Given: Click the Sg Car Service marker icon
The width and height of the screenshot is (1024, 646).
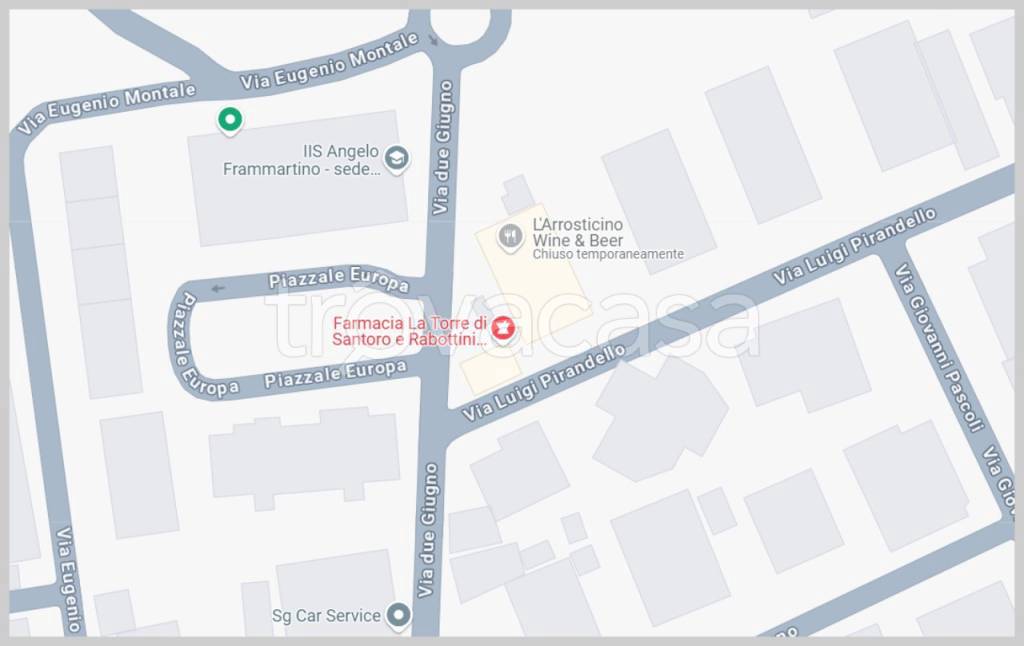Looking at the screenshot, I should 398,616.
